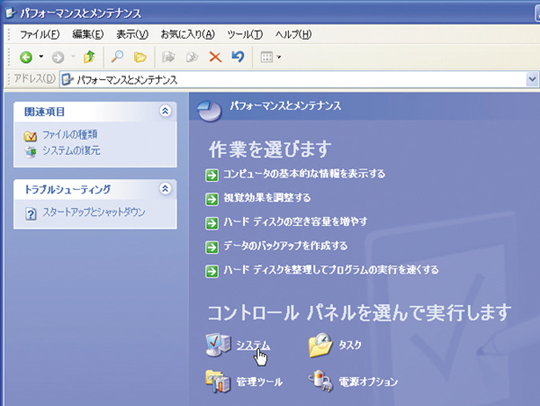Open the ツール(T) menu

coord(245,34)
